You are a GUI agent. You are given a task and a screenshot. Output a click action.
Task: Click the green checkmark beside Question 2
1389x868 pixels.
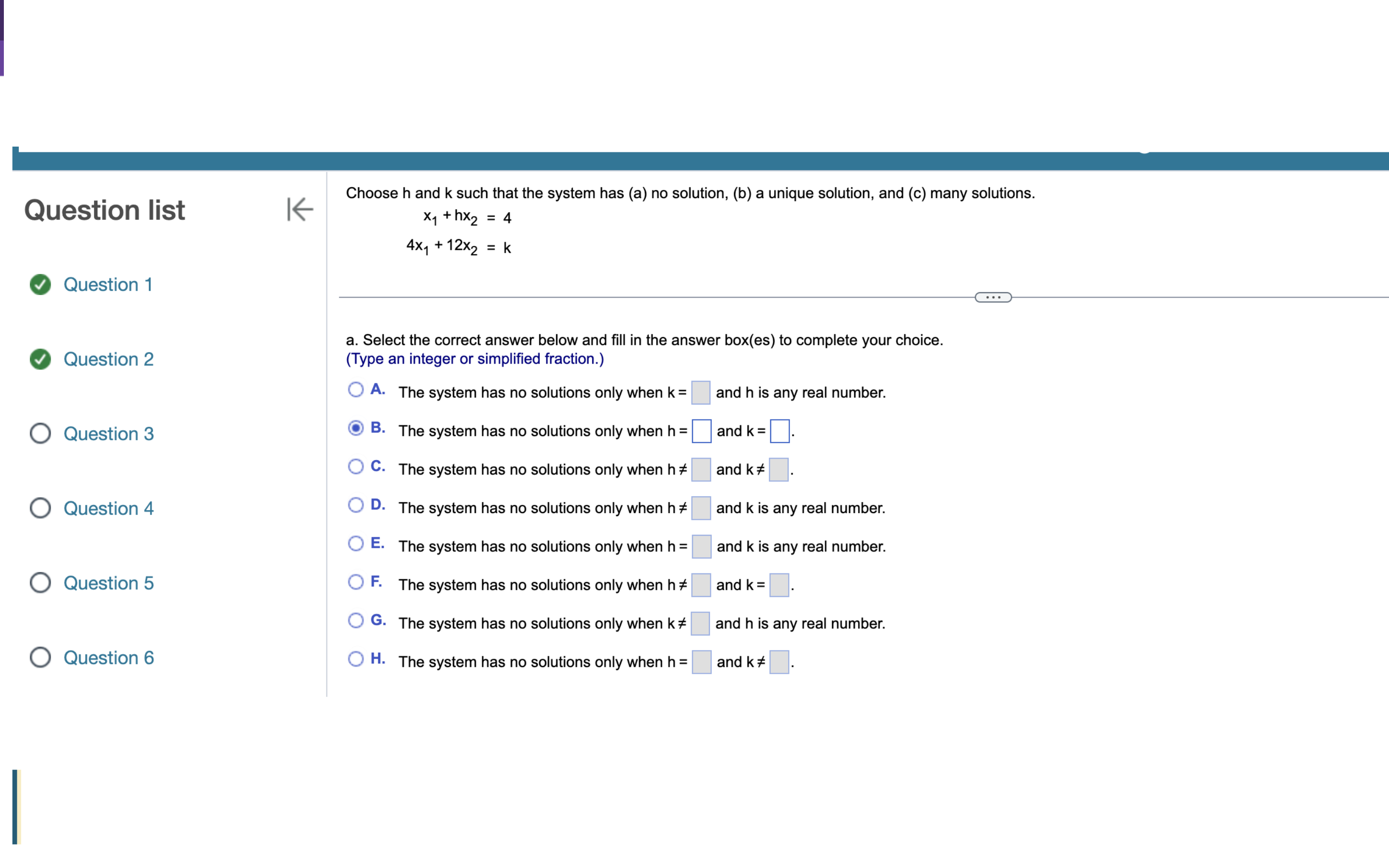[40, 359]
